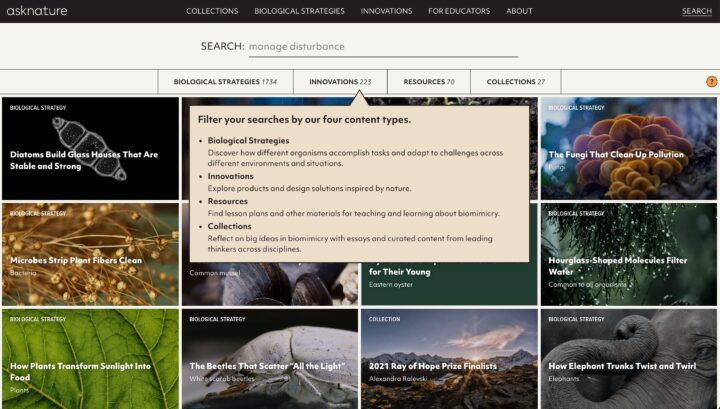This screenshot has height=409, width=720.
Task: Open Biological Strategies in top navigation
Action: tap(299, 11)
